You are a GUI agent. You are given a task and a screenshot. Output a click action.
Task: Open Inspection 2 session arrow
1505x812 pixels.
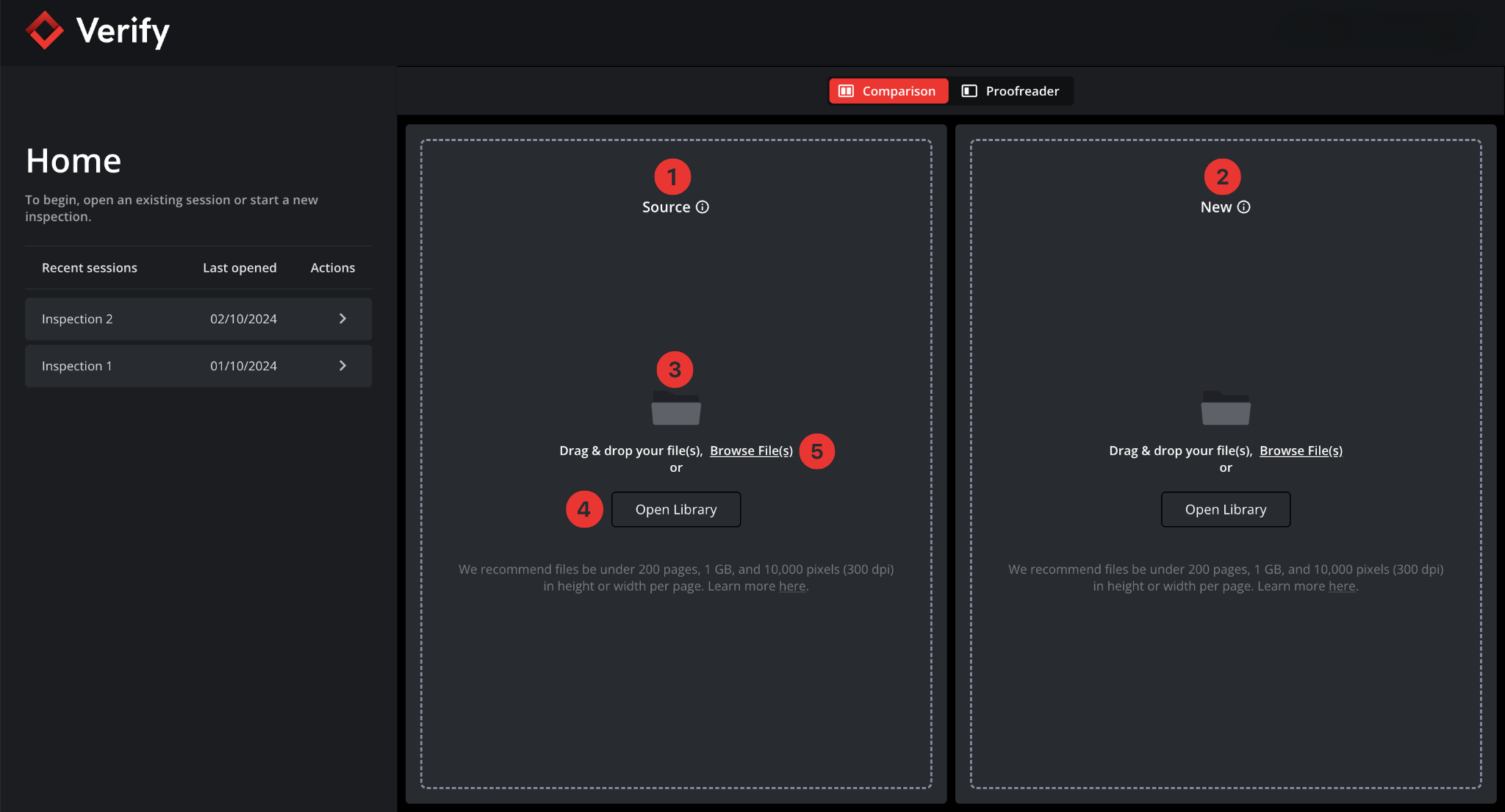tap(342, 318)
